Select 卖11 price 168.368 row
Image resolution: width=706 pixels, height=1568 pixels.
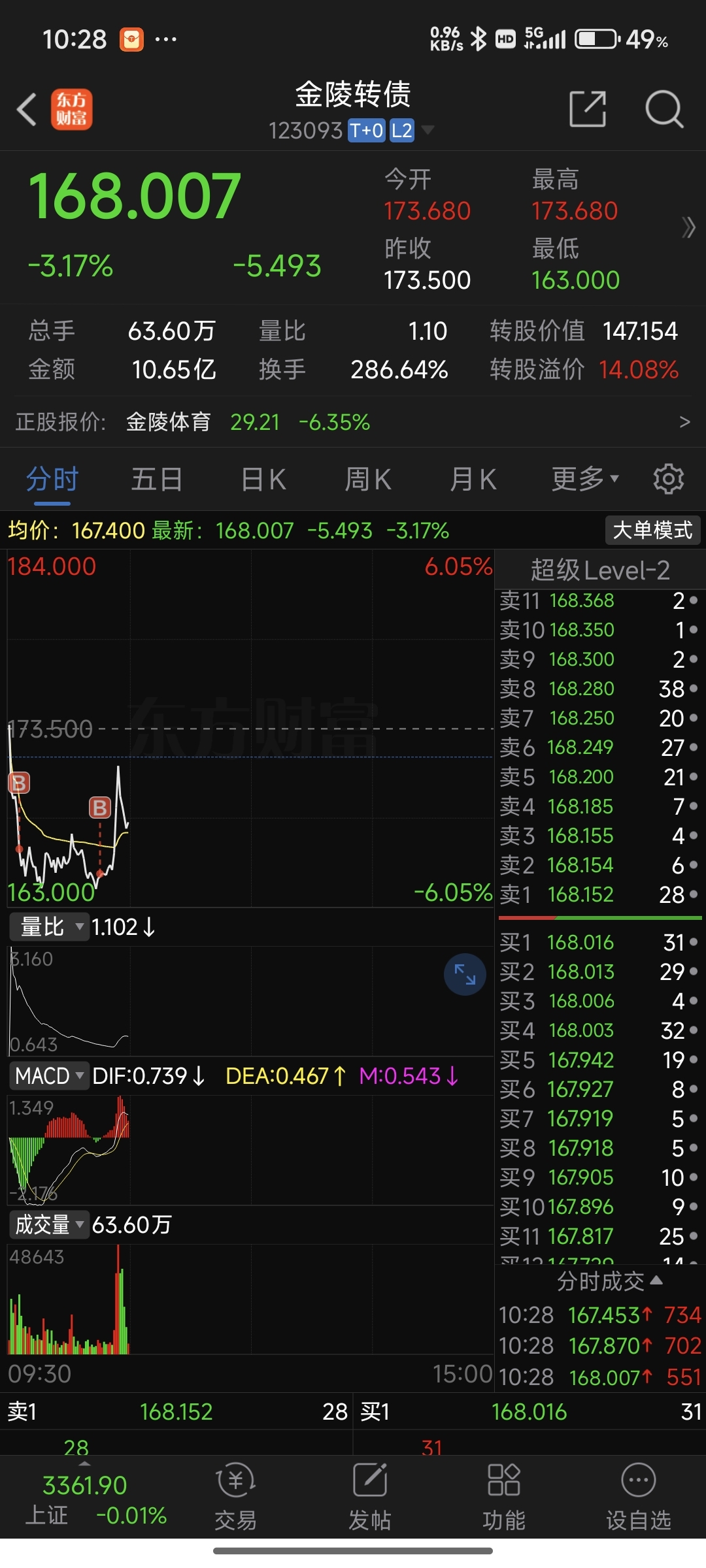(x=599, y=600)
